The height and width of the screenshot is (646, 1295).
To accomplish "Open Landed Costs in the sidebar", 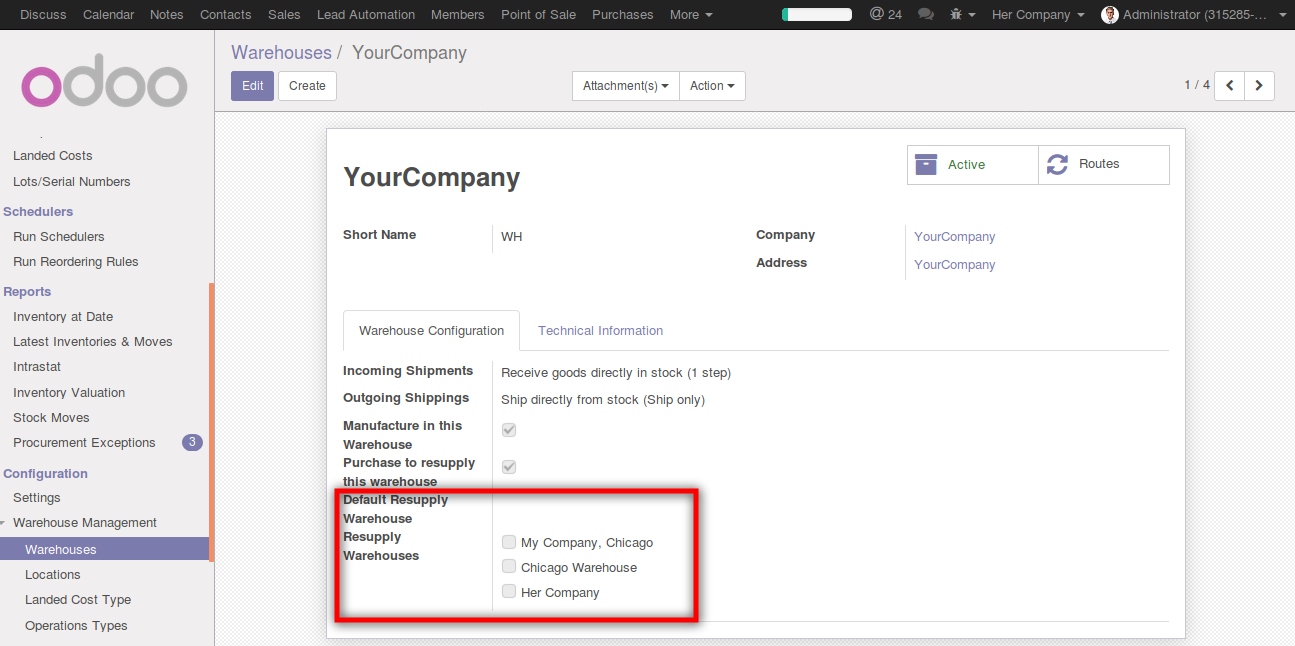I will pyautogui.click(x=53, y=156).
